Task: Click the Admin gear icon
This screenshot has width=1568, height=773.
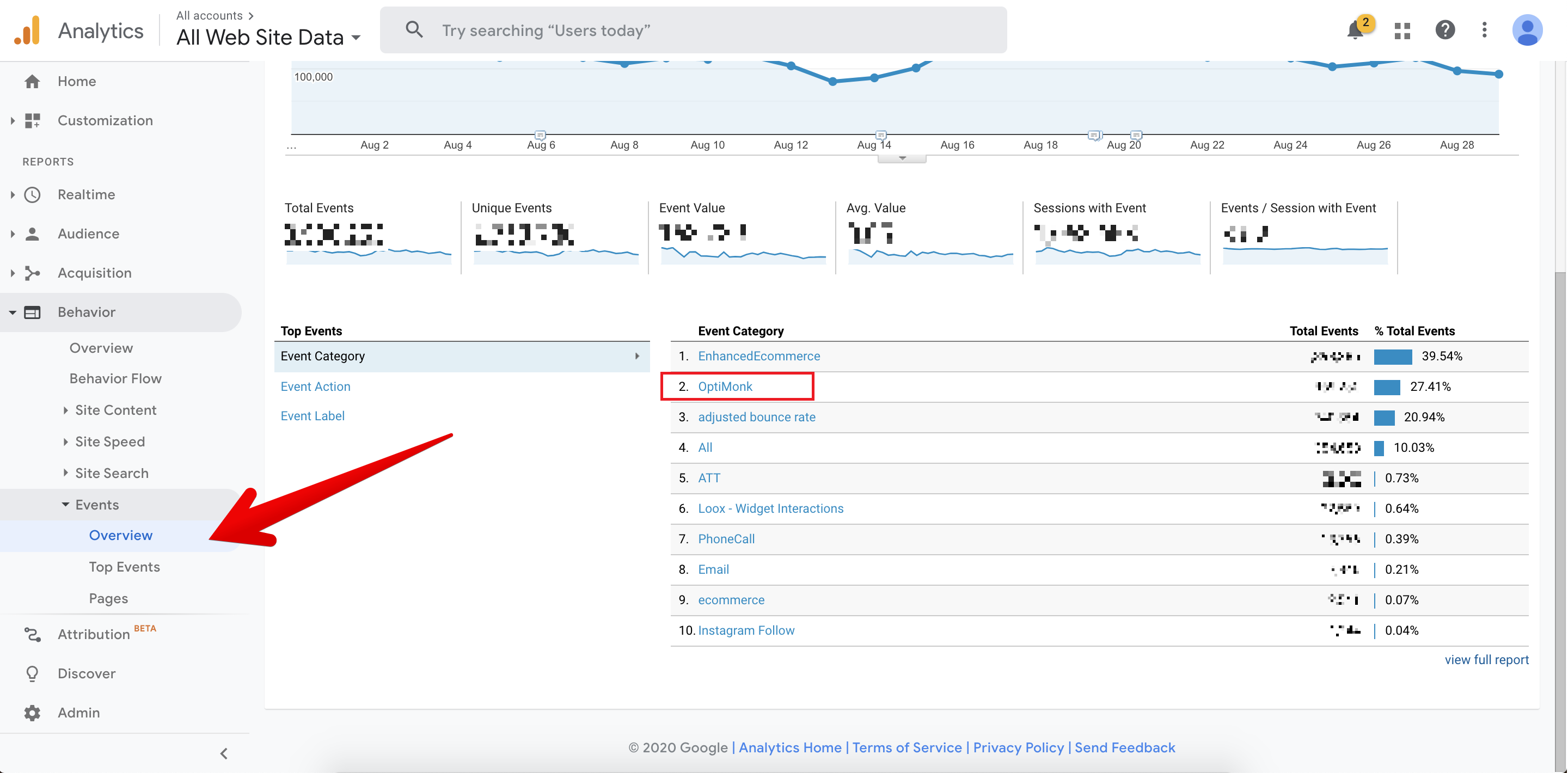Action: coord(32,713)
